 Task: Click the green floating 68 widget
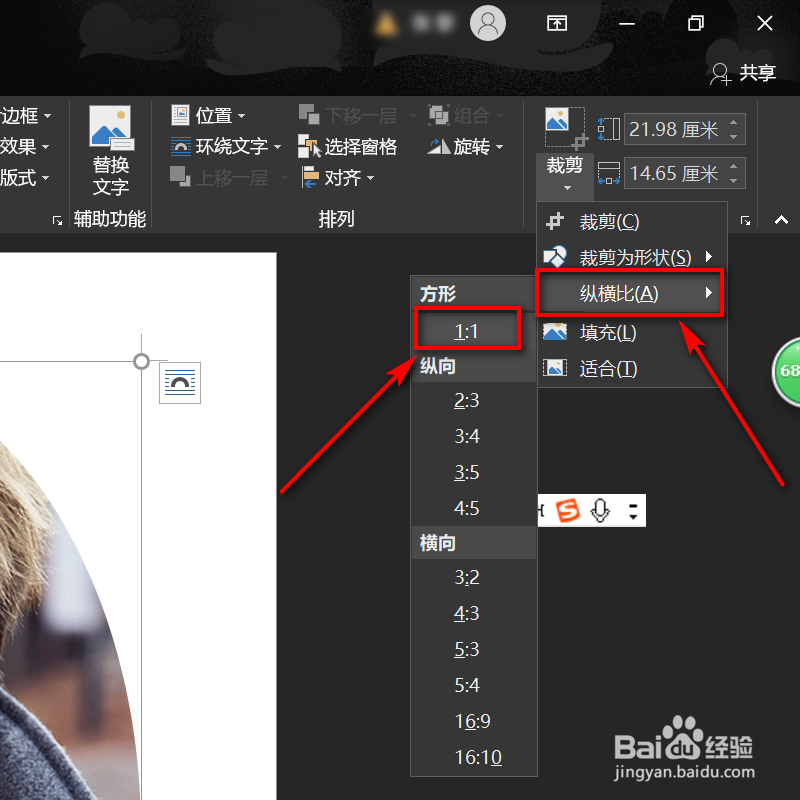tap(787, 371)
